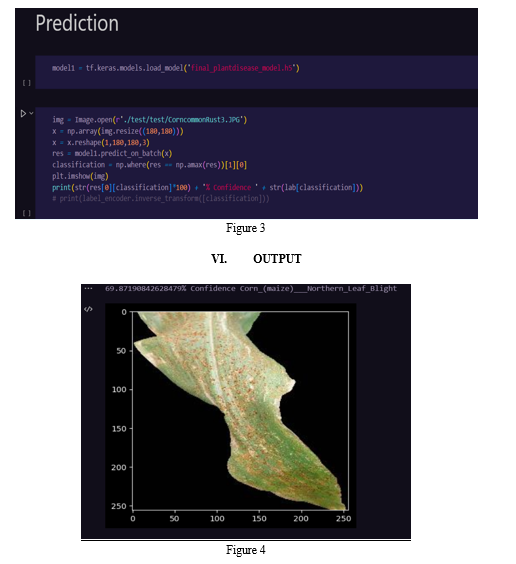Click the np.where classification line
Viewport: 516px width, 564px height.
click(150, 165)
